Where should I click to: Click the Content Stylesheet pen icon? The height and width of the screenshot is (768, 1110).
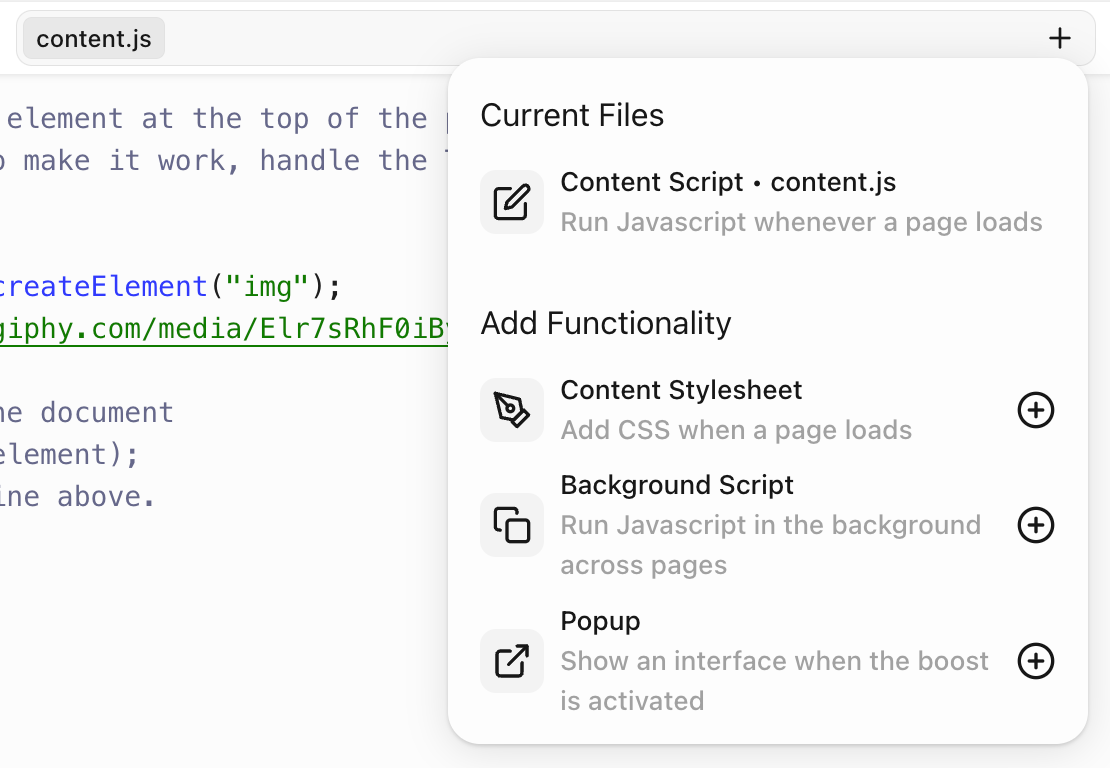click(512, 410)
